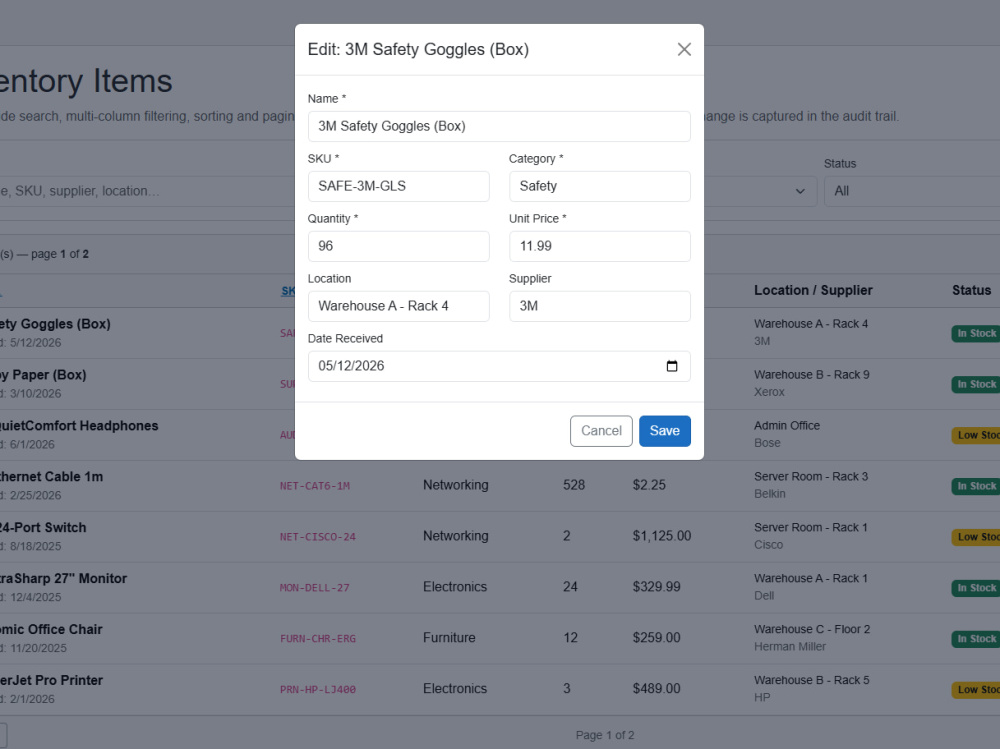
Task: Click the Belkin supplier text
Action: [x=770, y=494]
